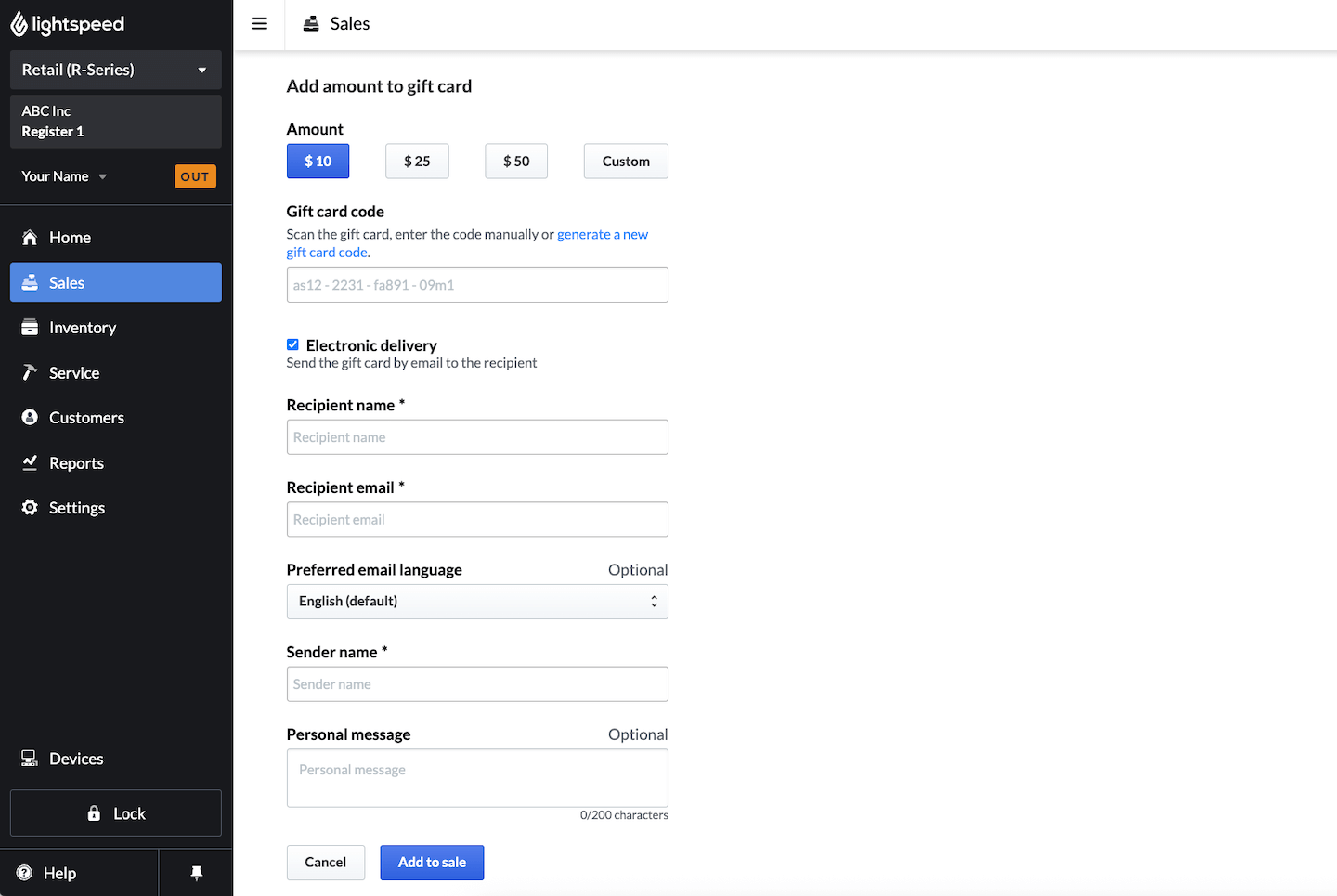Navigate to Inventory in sidebar
Screen dimensions: 1337x896
tap(82, 328)
